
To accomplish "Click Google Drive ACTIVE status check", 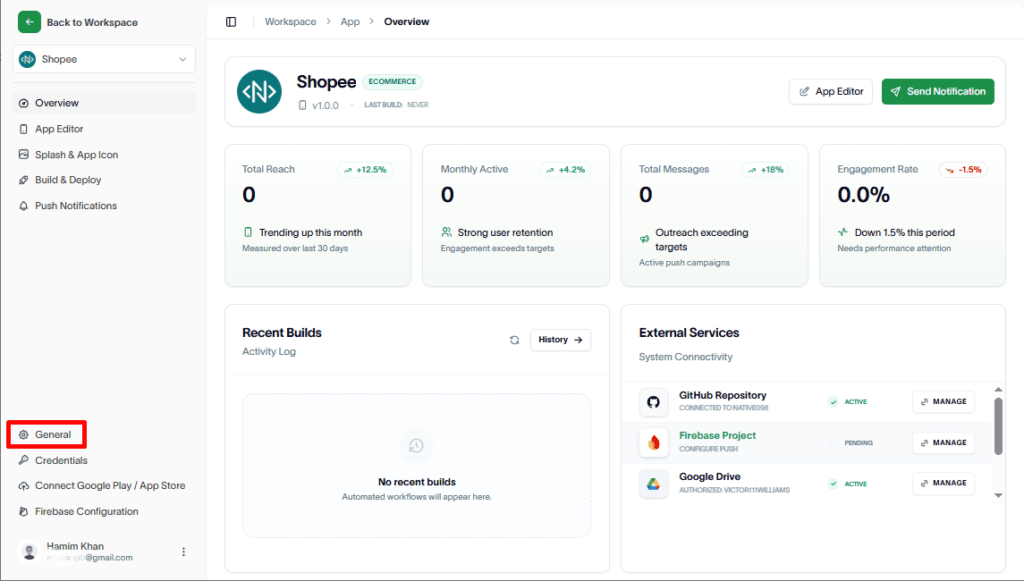I will click(x=833, y=484).
